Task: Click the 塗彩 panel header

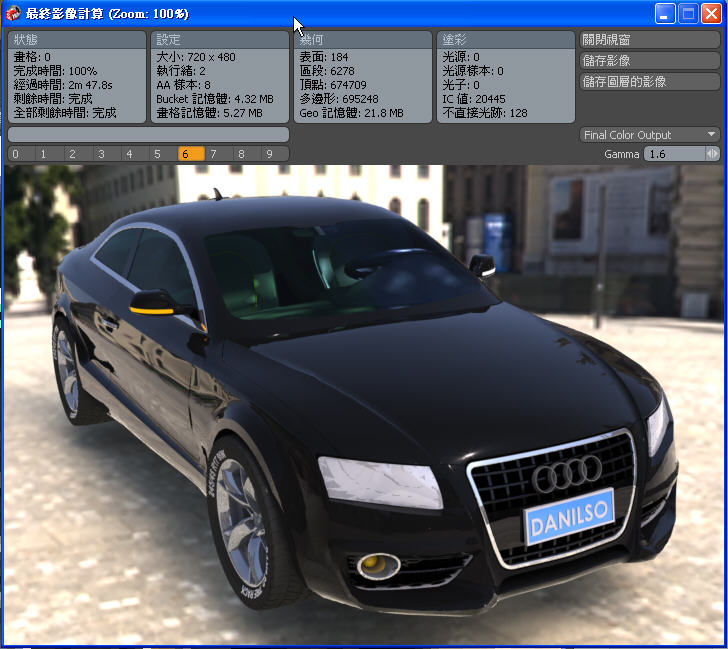Action: click(506, 39)
